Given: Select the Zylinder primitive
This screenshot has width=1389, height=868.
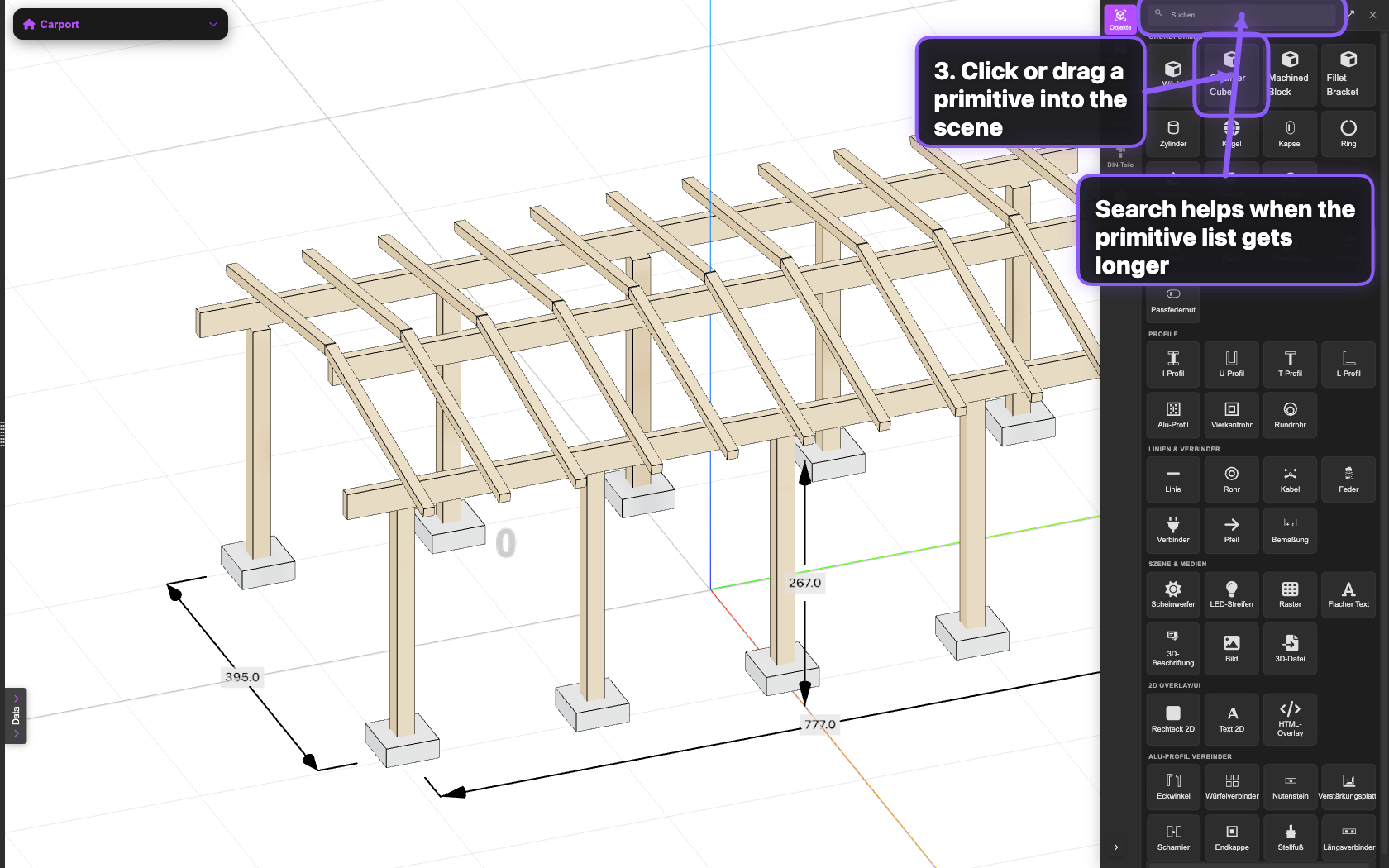Looking at the screenshot, I should point(1172,135).
